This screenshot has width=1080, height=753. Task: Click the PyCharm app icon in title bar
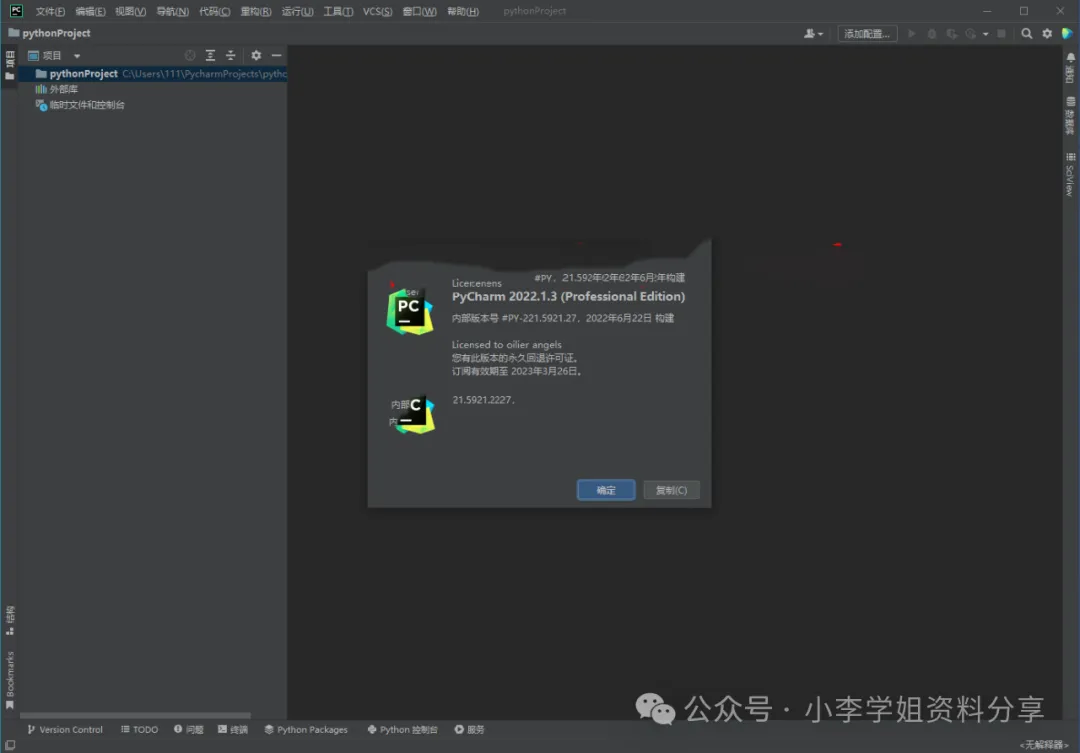coord(16,11)
